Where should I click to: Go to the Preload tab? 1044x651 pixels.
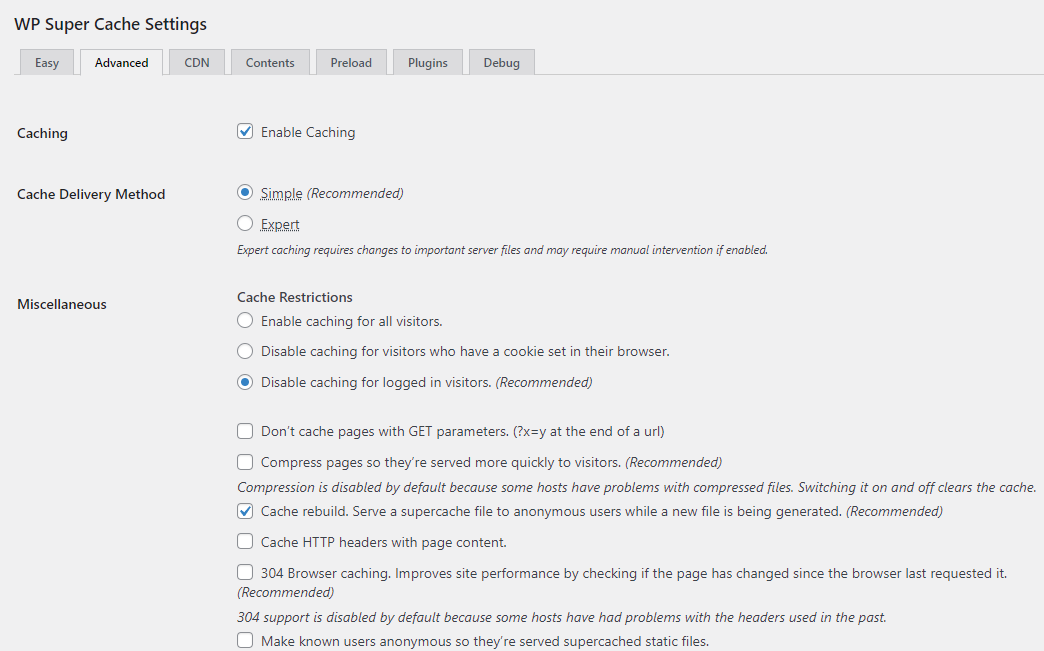(351, 63)
